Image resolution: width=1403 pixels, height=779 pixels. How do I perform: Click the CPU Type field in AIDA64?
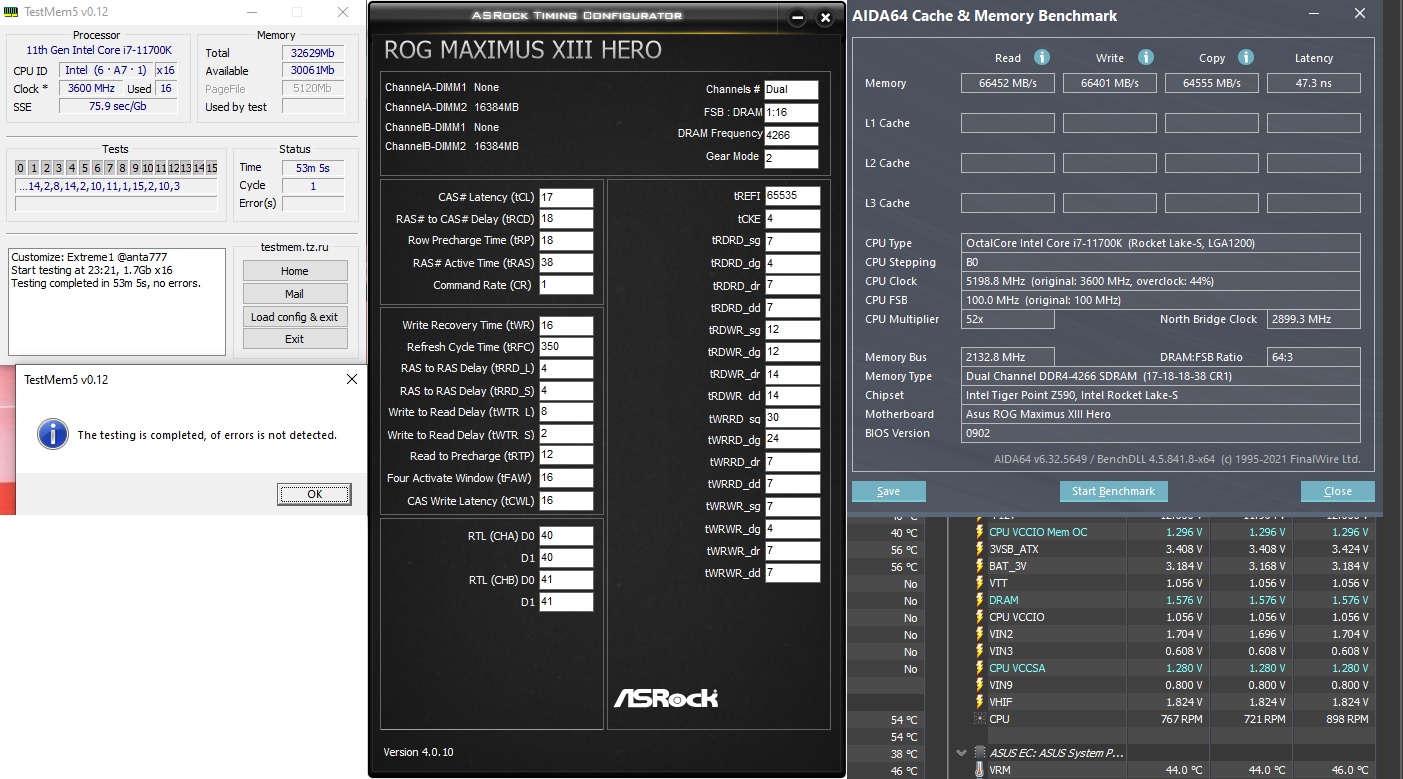(1161, 243)
